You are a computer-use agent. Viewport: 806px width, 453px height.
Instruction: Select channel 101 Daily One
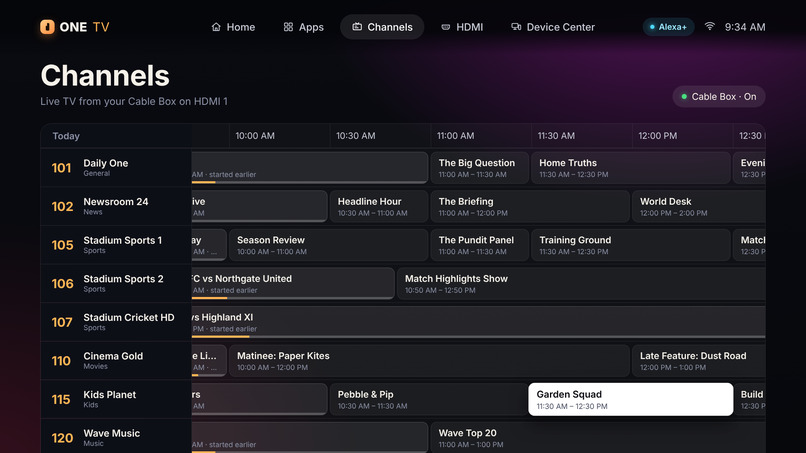(116, 168)
